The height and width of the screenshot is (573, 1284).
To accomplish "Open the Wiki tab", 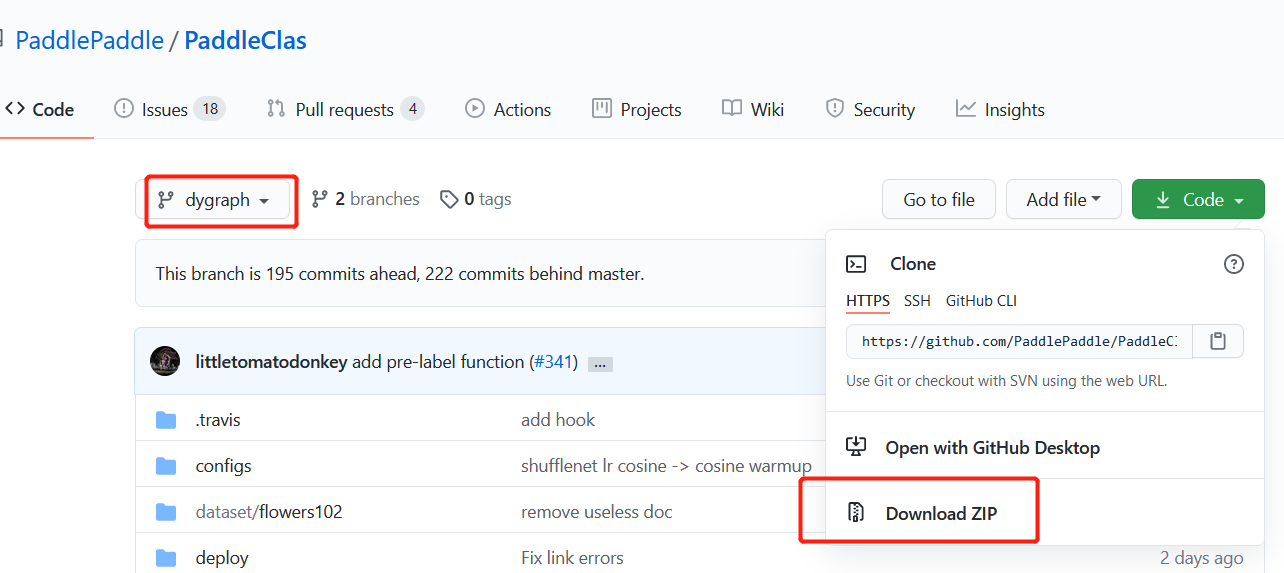I will [753, 110].
